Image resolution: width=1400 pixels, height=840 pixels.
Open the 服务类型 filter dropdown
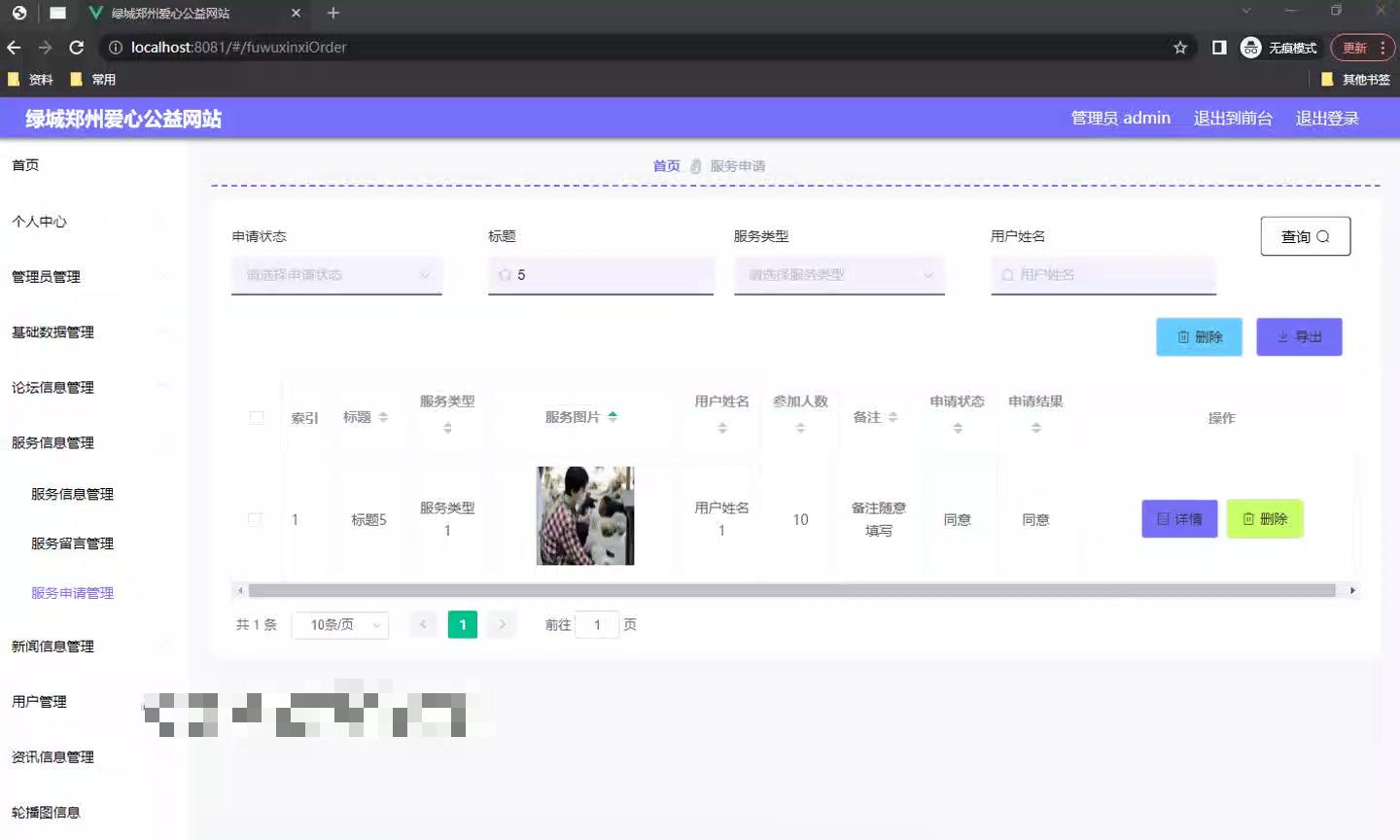(839, 275)
